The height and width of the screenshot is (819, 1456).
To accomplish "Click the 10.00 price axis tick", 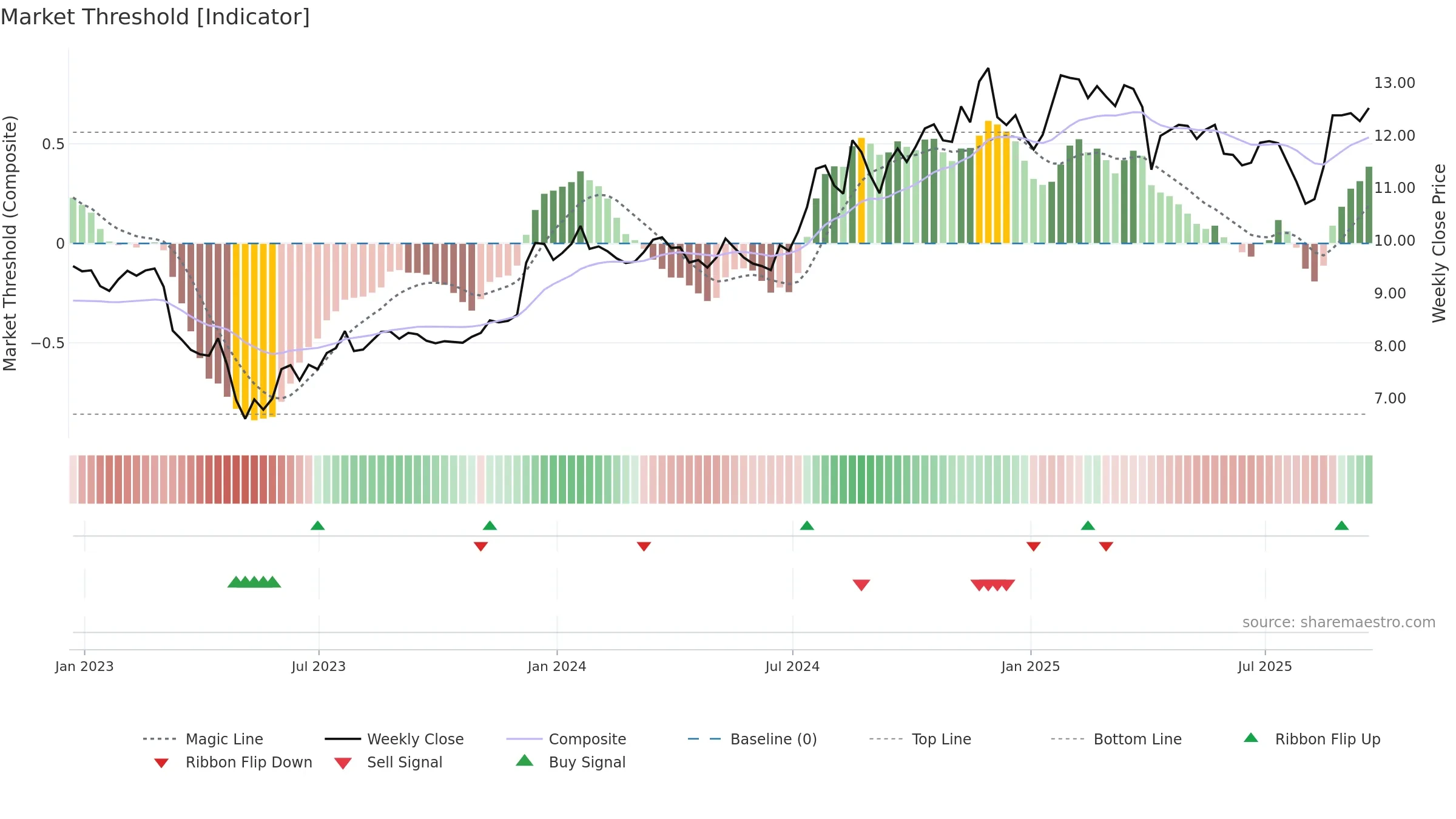I will tap(1394, 241).
